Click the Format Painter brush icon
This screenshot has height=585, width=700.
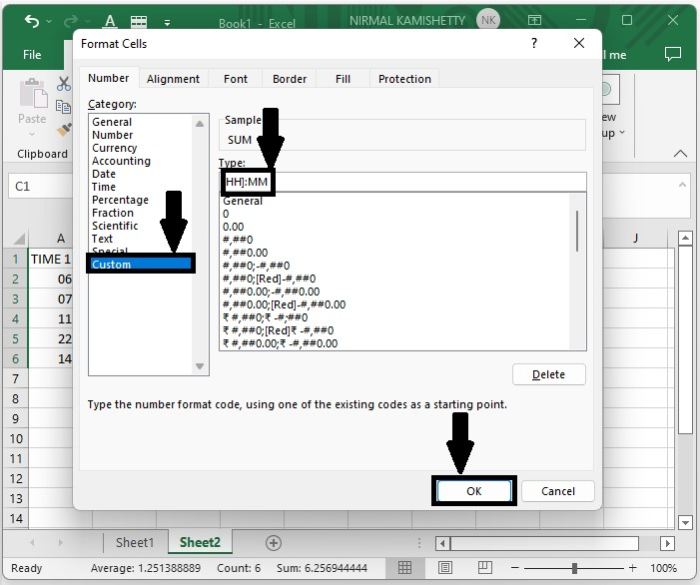(x=64, y=130)
